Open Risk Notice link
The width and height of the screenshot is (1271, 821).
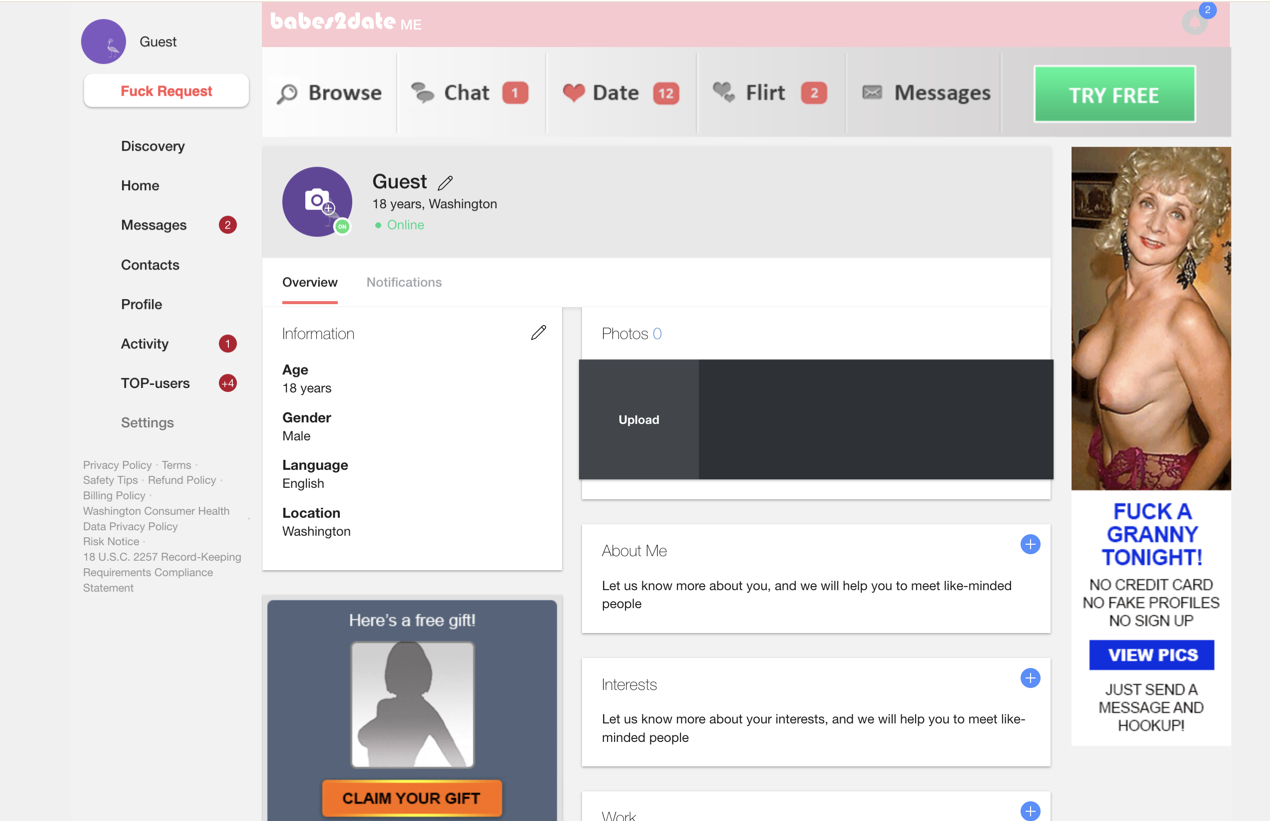pos(111,541)
